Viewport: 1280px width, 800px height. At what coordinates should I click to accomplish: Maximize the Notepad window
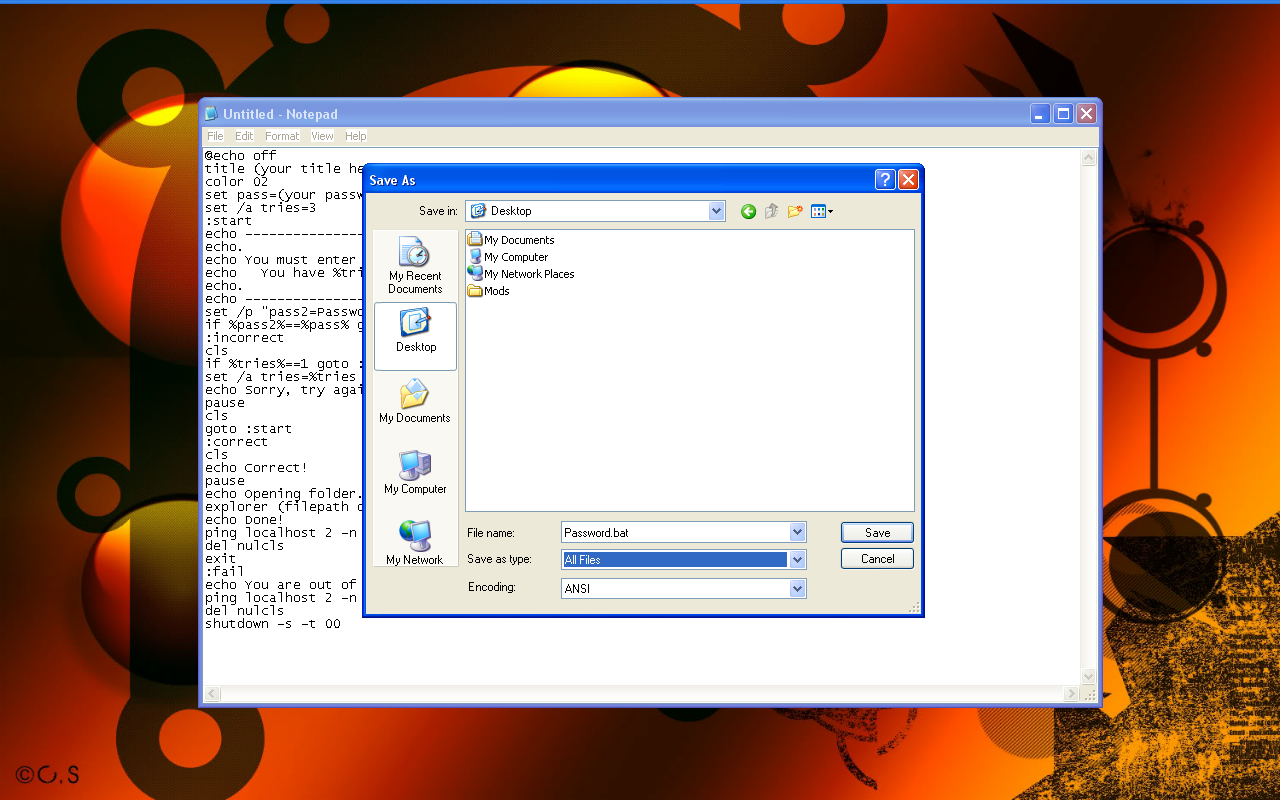pyautogui.click(x=1063, y=114)
